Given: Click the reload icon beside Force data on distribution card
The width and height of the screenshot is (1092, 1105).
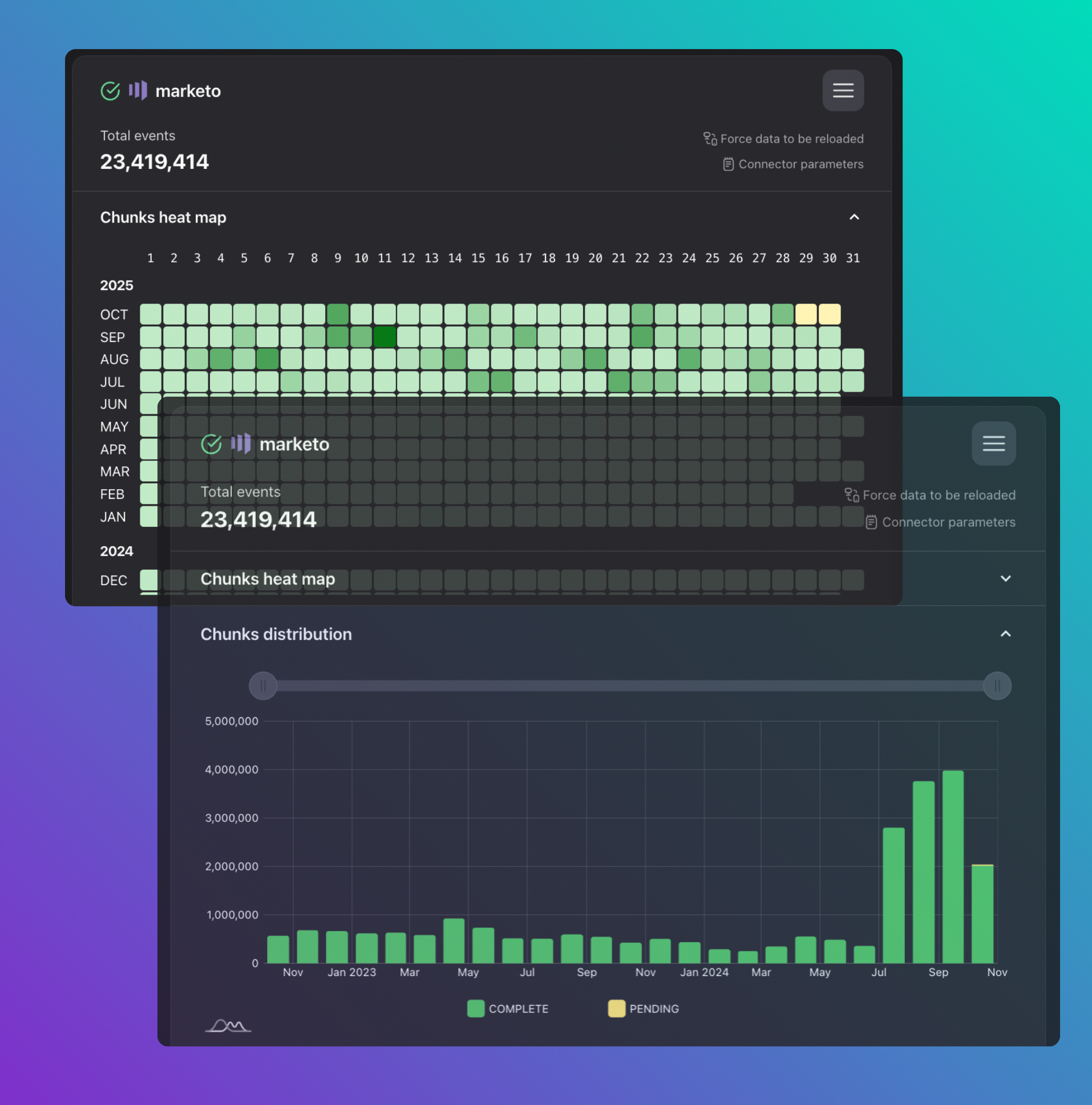Looking at the screenshot, I should (x=851, y=495).
